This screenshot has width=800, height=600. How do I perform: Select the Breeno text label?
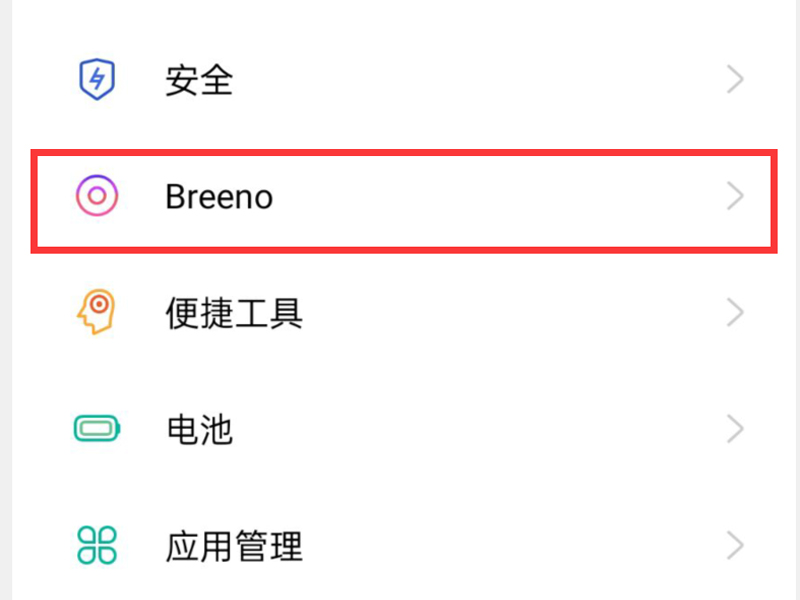(x=219, y=197)
